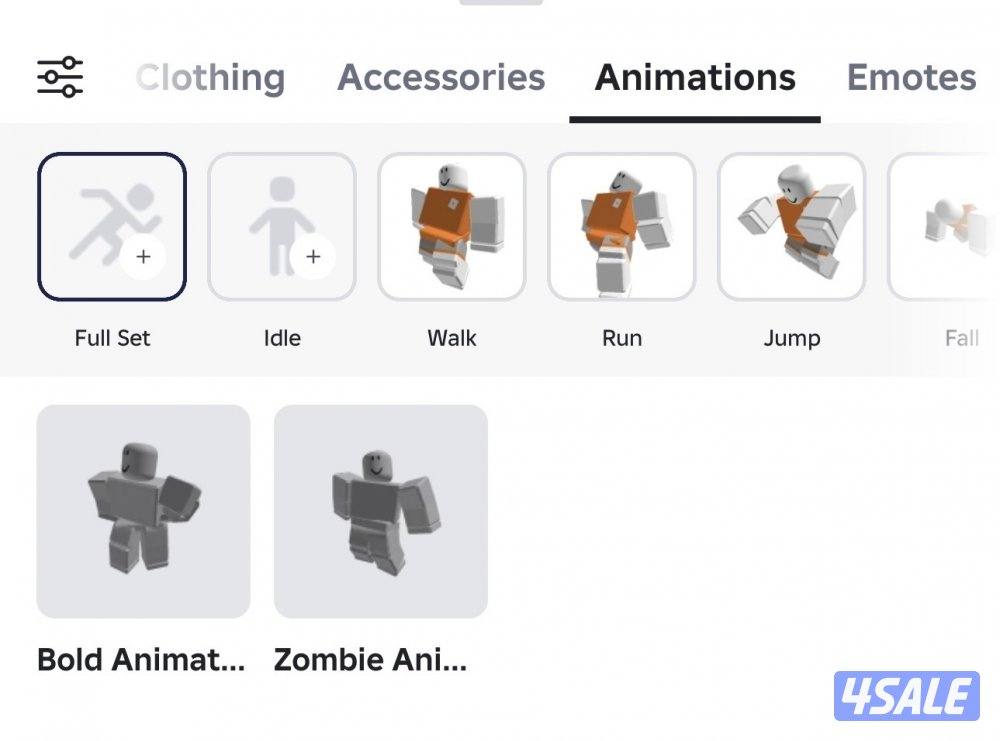Viewport: 1000px width, 741px height.
Task: Switch to the Accessories tab
Action: [441, 78]
